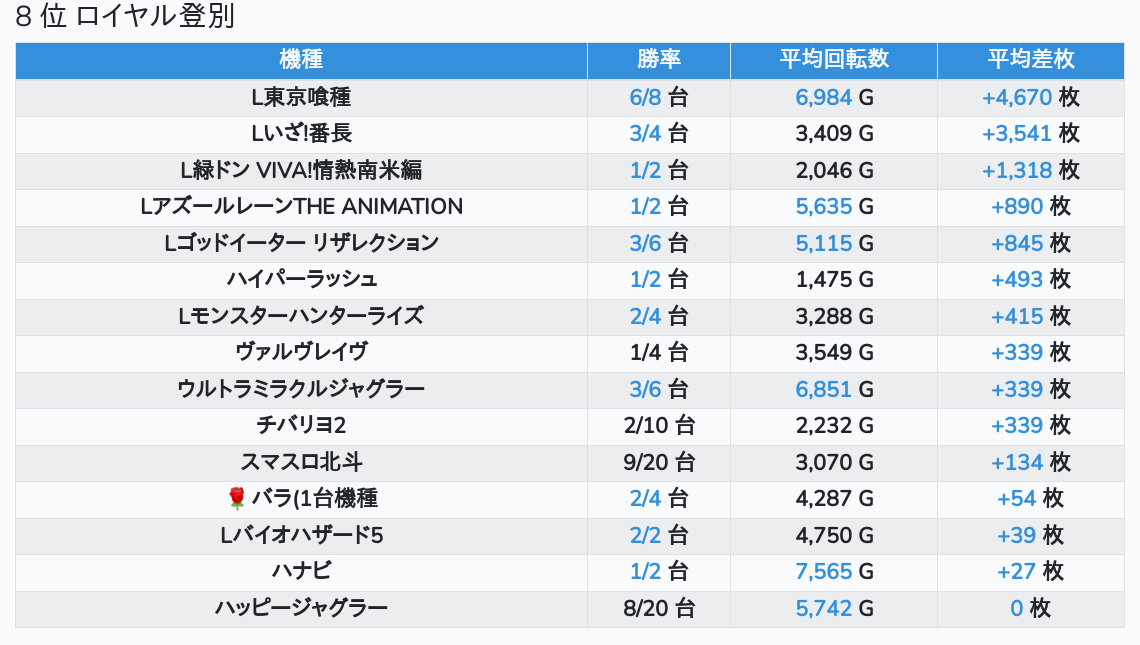Select the 6,984 average spins value
The image size is (1140, 645).
[x=823, y=98]
